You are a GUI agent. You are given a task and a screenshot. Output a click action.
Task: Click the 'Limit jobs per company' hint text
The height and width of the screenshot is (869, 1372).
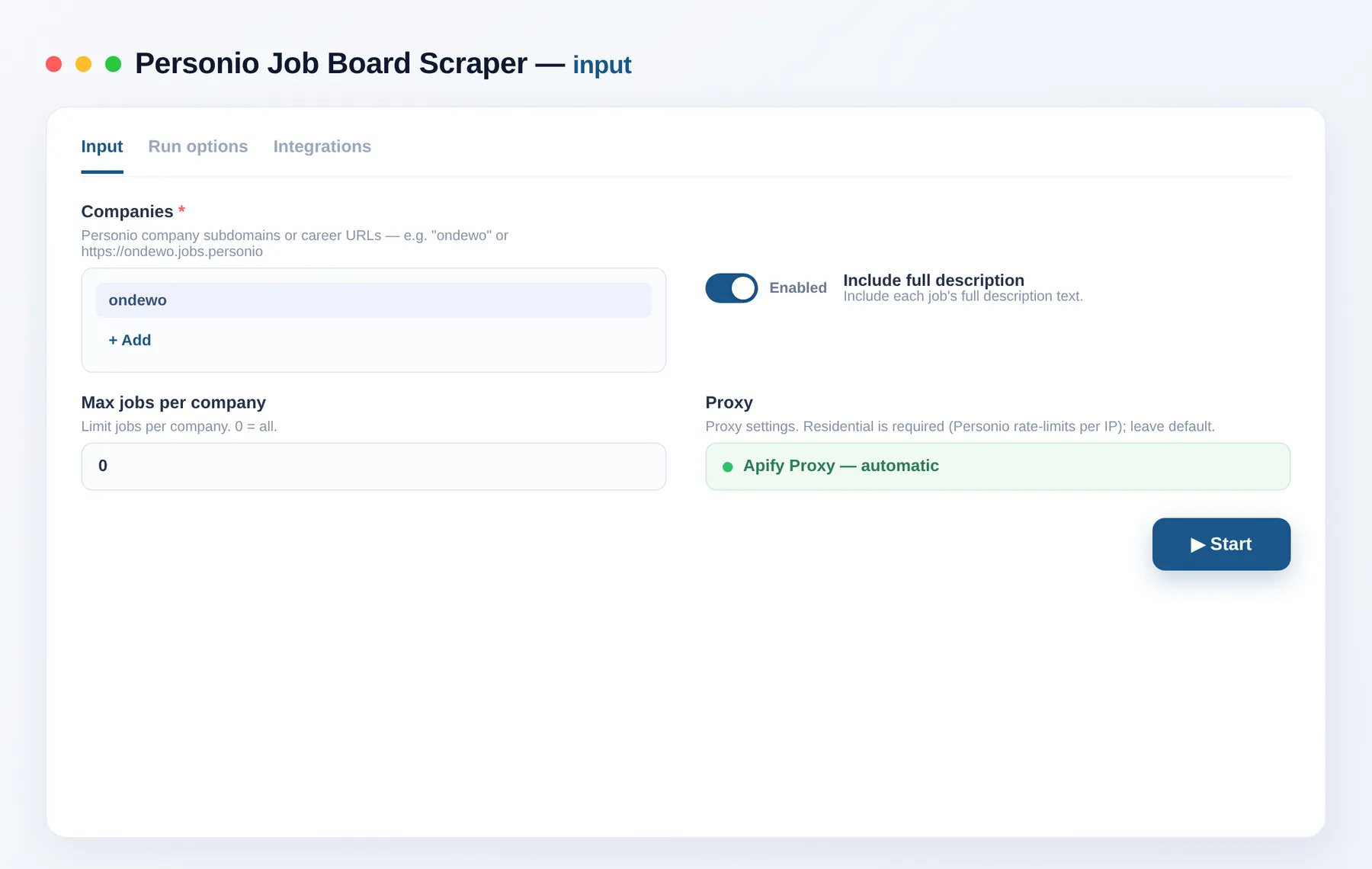(179, 426)
